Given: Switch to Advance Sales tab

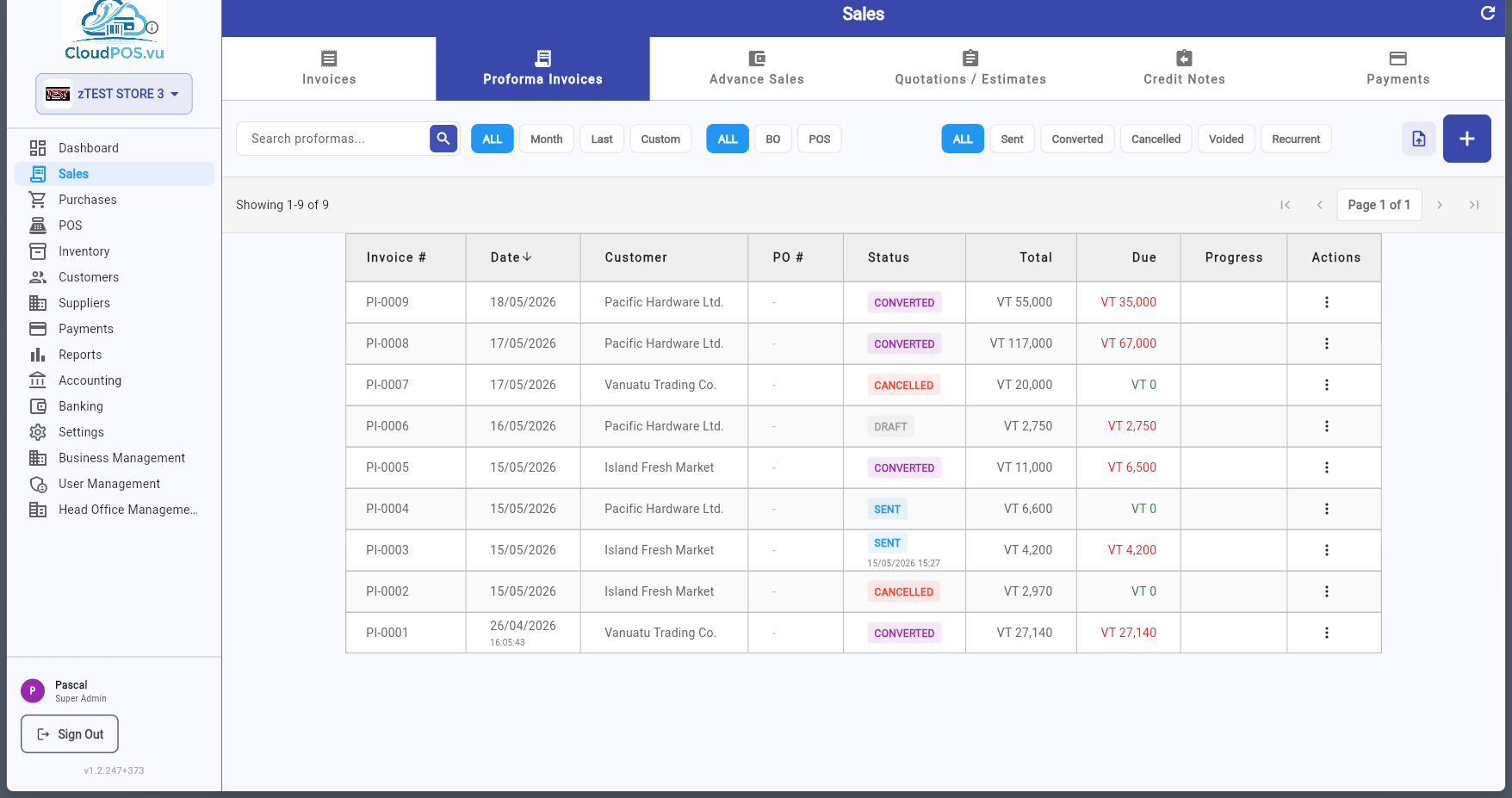Looking at the screenshot, I should (756, 69).
